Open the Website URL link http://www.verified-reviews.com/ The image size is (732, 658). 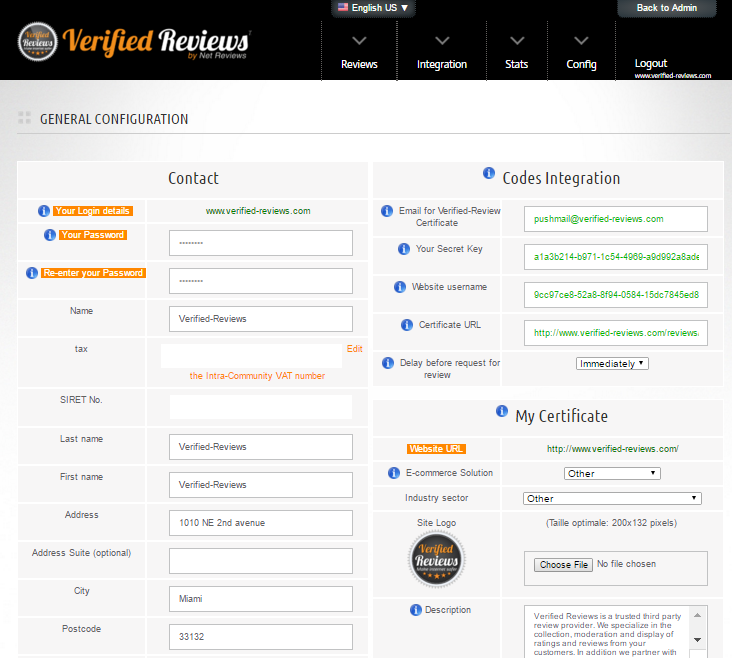click(x=612, y=449)
